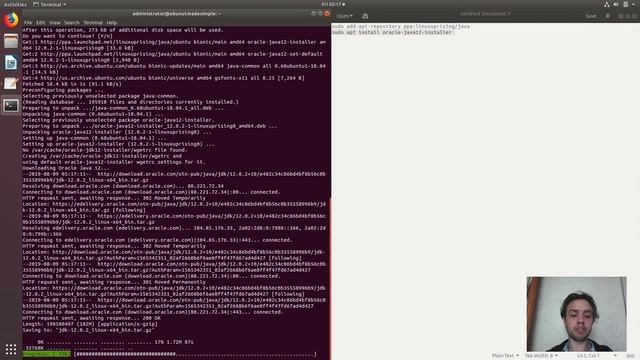Open the text editor hamburger menu
Viewport: 640px width, 360px height.
pos(607,16)
